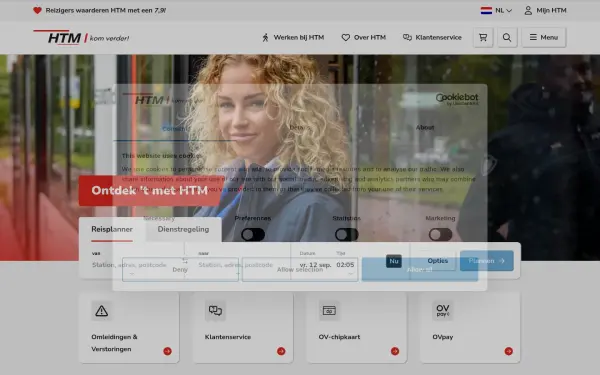Select the Reisplanner tab
Image resolution: width=600 pixels, height=375 pixels.
(112, 229)
